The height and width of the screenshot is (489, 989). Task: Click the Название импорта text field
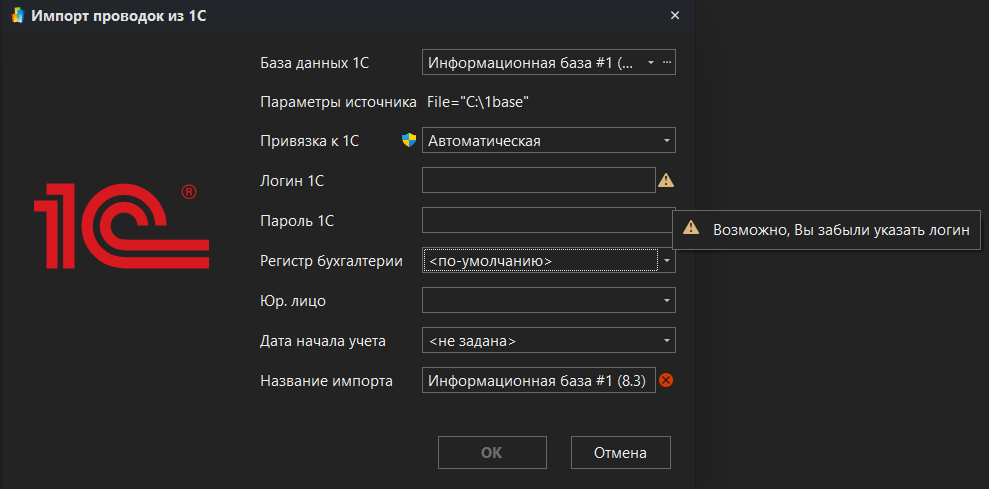click(x=539, y=380)
